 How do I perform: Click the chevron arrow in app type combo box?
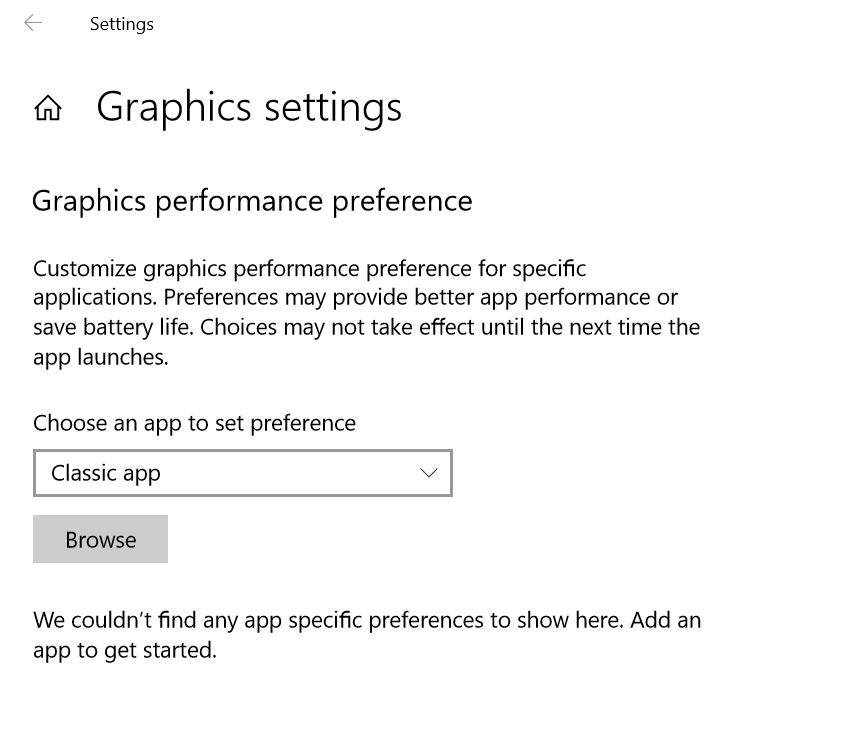[x=429, y=473]
